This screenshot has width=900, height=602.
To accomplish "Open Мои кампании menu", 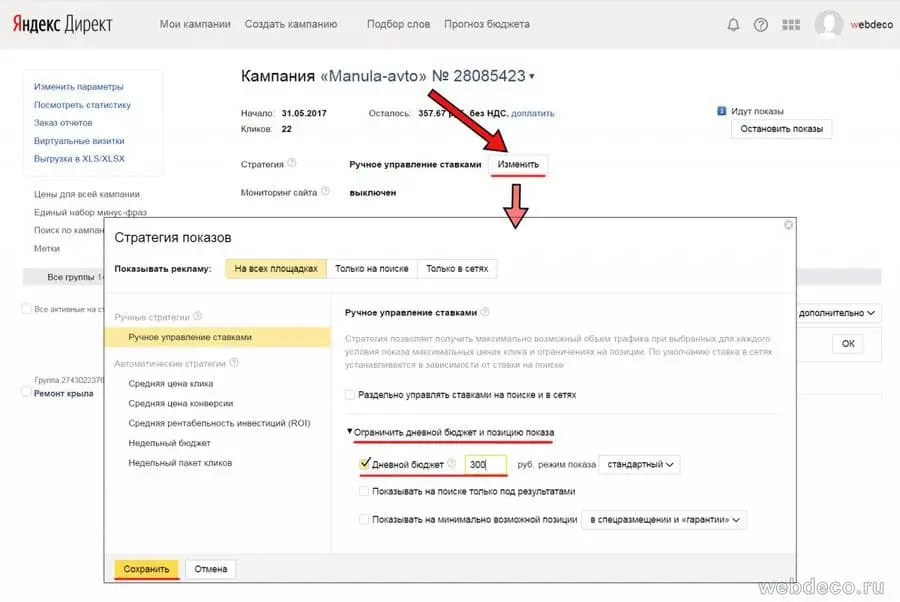I will [195, 24].
